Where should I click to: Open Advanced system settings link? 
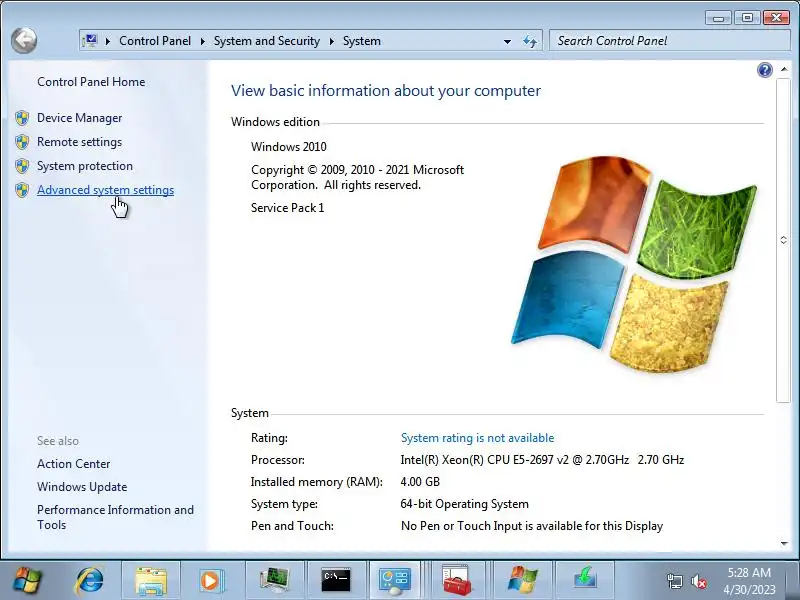tap(106, 190)
